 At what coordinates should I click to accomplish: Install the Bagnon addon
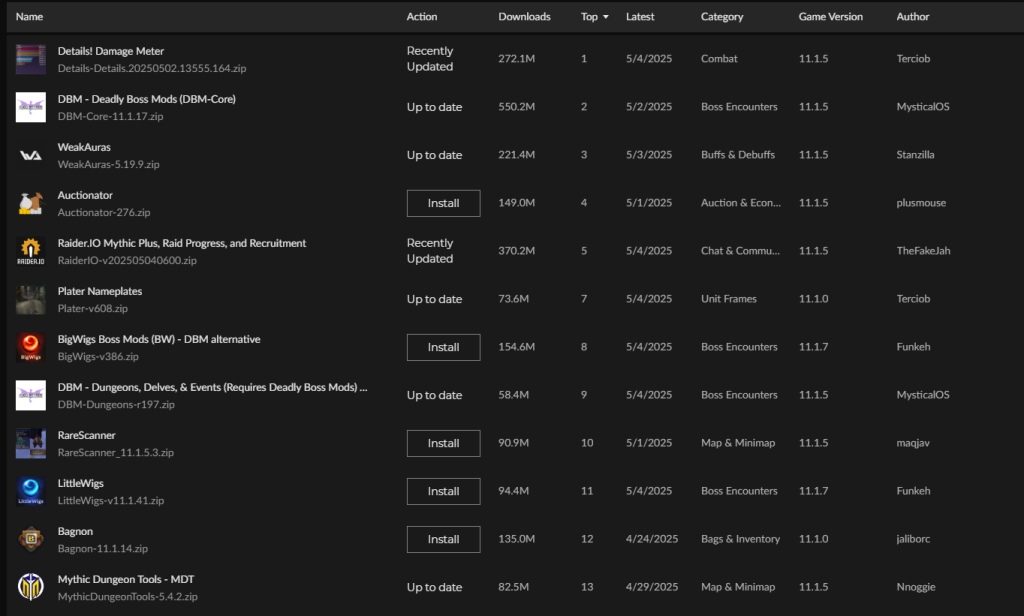pos(443,540)
